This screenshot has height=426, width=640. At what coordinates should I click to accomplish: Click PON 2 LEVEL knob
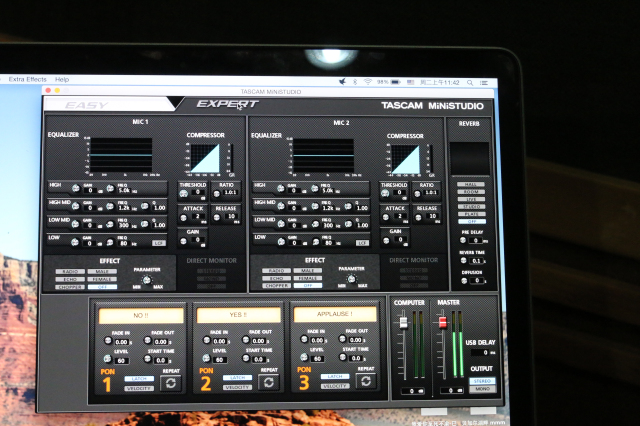pyautogui.click(x=206, y=358)
